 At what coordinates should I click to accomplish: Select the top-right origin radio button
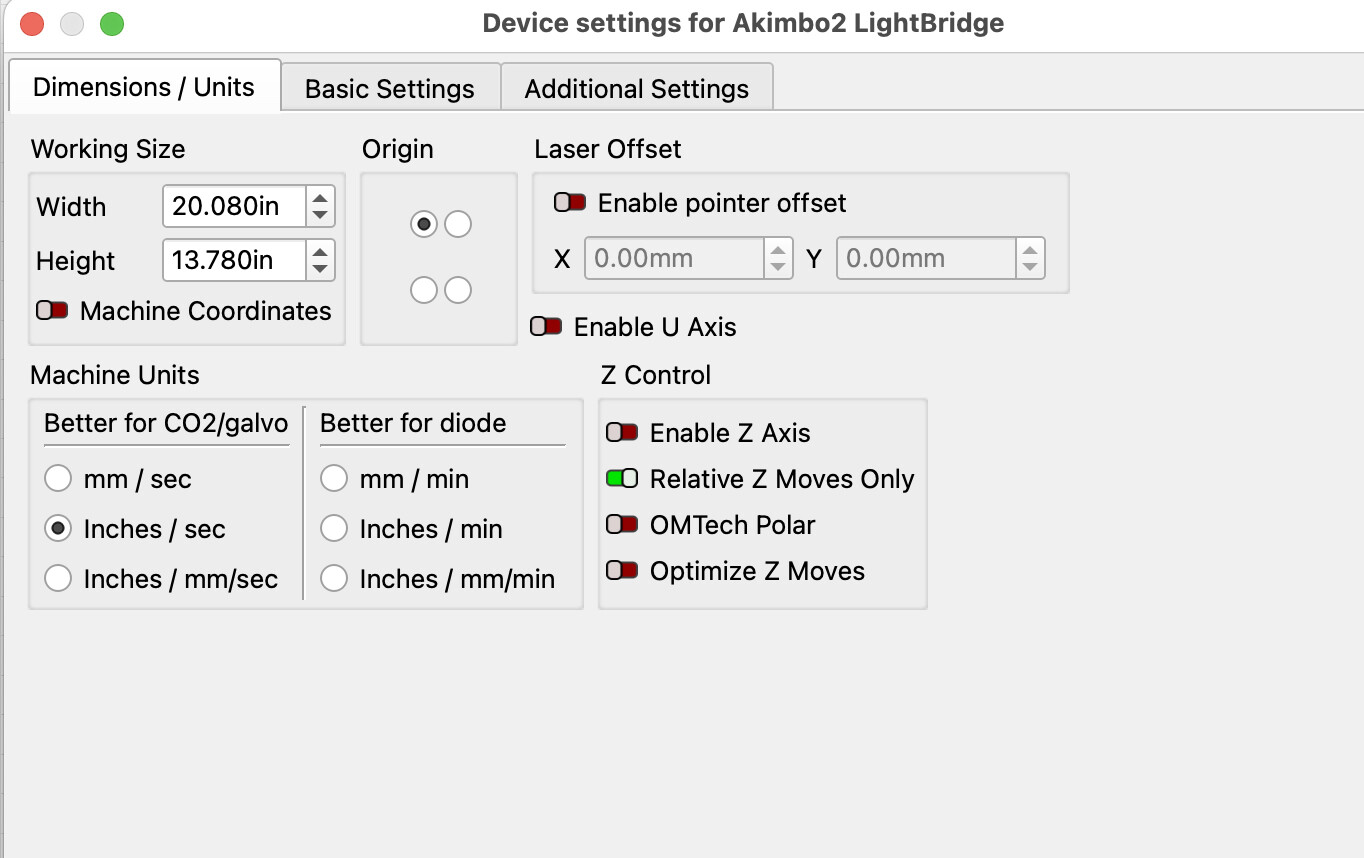[458, 224]
